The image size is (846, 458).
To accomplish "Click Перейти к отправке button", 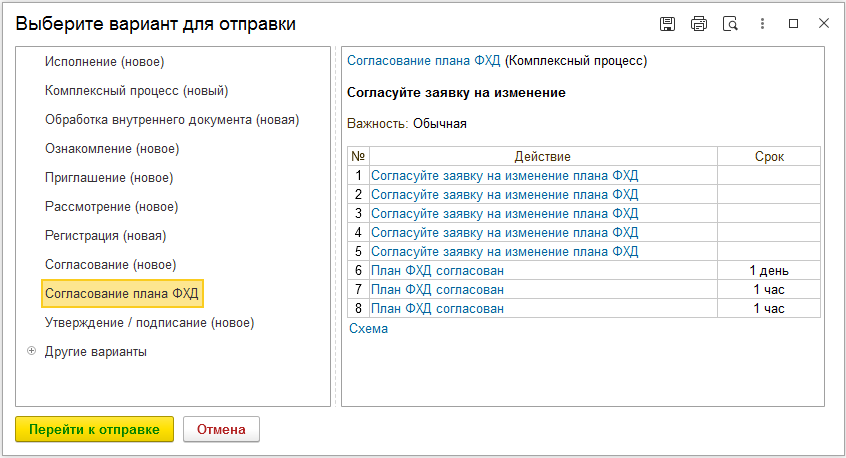I will point(94,429).
